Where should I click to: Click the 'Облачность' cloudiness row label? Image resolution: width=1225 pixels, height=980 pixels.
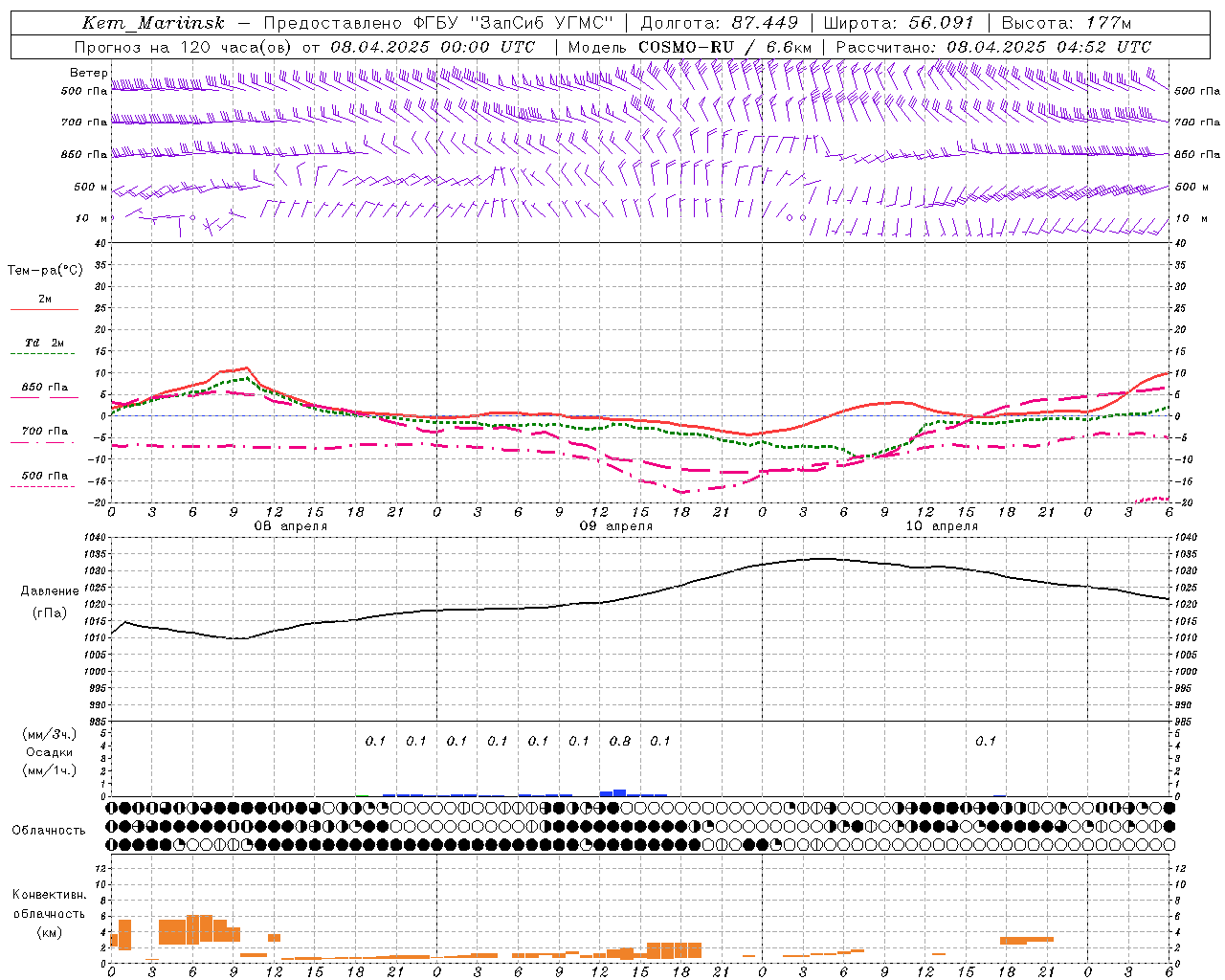(49, 831)
